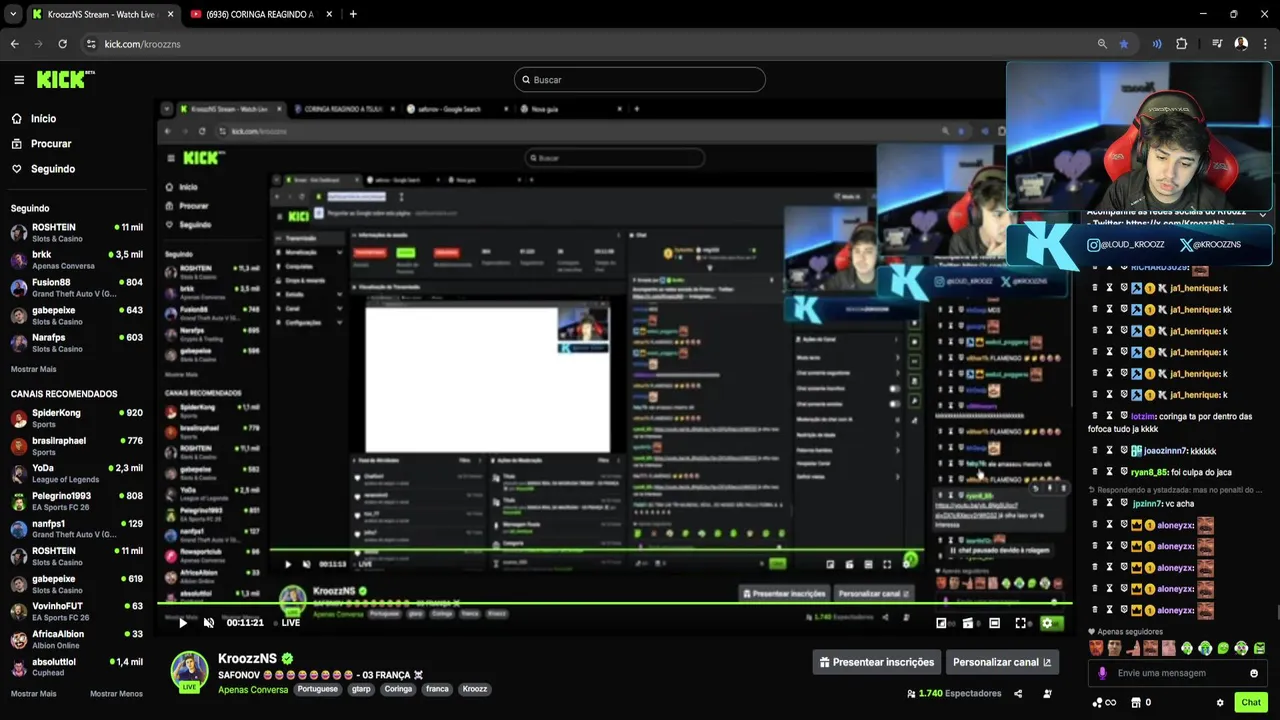Screen dimensions: 1280x720
Task: Create a clip with clapperboard icon
Action: point(968,623)
